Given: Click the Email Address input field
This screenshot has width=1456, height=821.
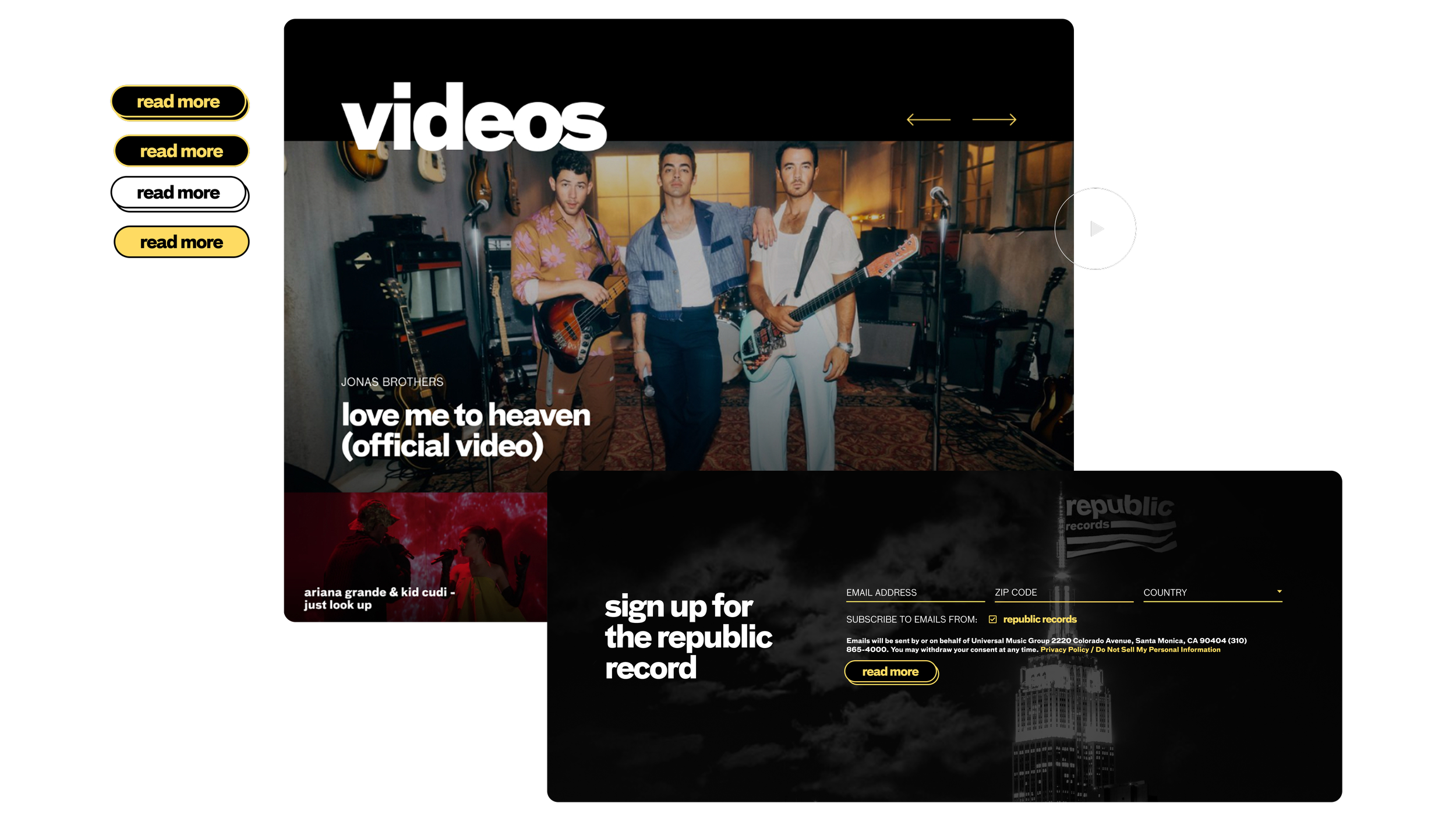Looking at the screenshot, I should pos(914,593).
